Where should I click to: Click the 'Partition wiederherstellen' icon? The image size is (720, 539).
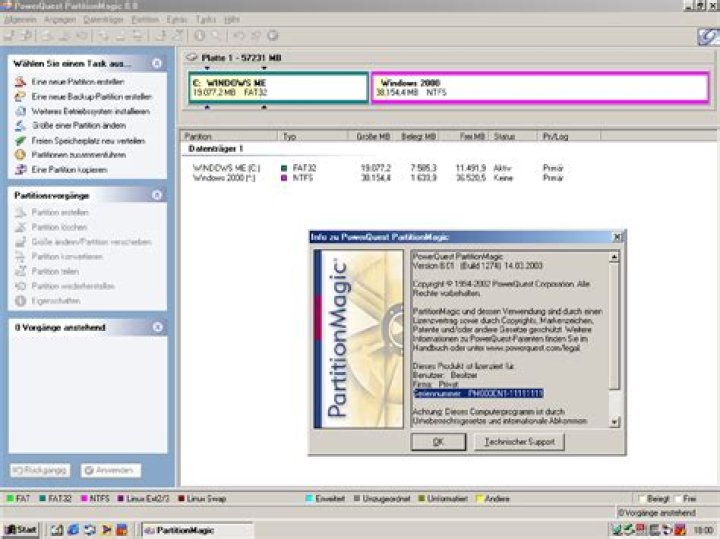click(x=20, y=286)
